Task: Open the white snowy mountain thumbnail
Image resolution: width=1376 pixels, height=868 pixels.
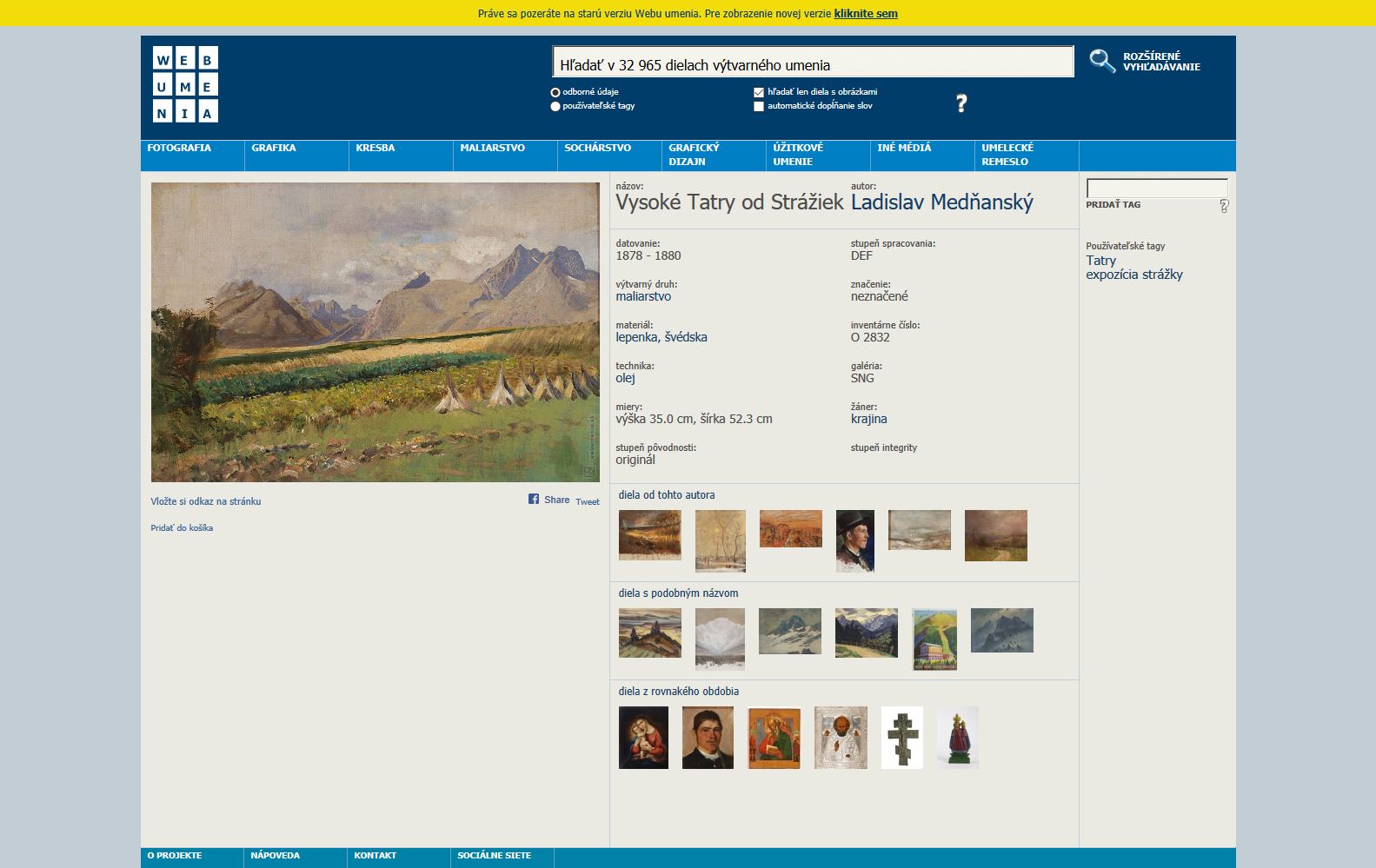Action: point(721,639)
